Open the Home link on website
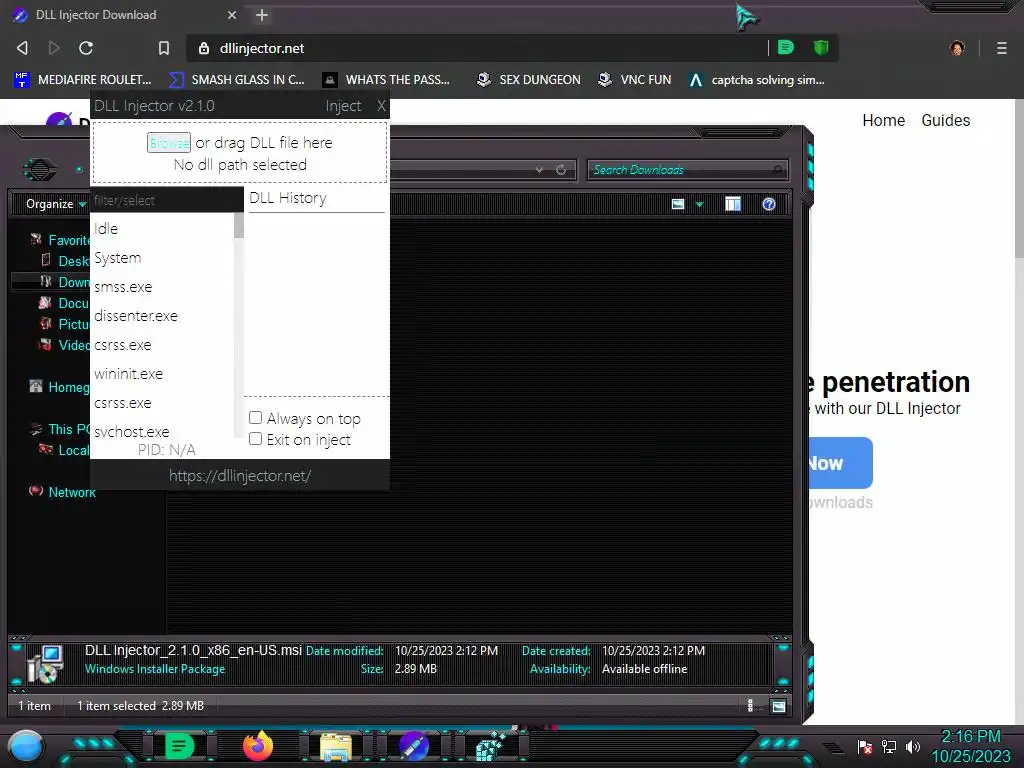The width and height of the screenshot is (1024, 768). [x=884, y=120]
